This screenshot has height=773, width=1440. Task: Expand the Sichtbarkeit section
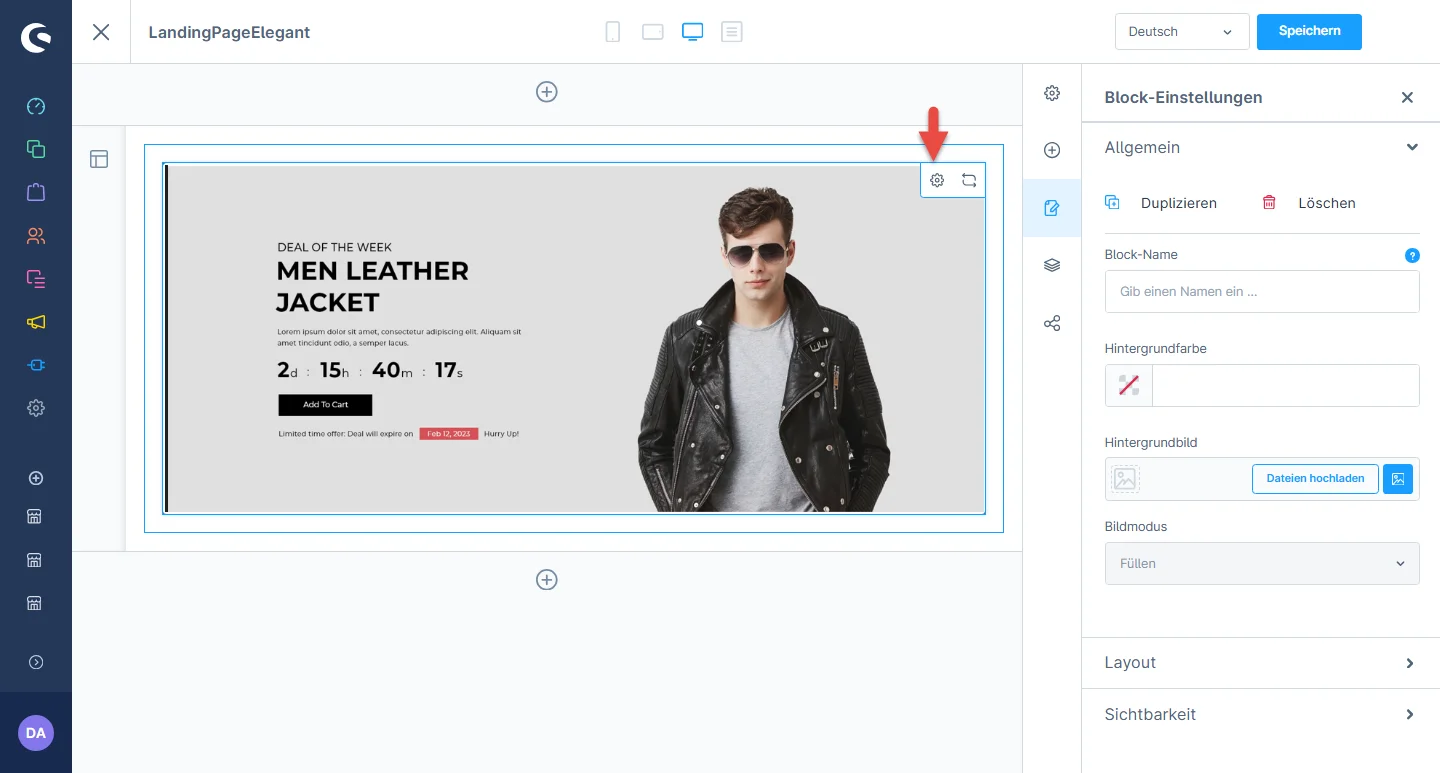[x=1260, y=715]
